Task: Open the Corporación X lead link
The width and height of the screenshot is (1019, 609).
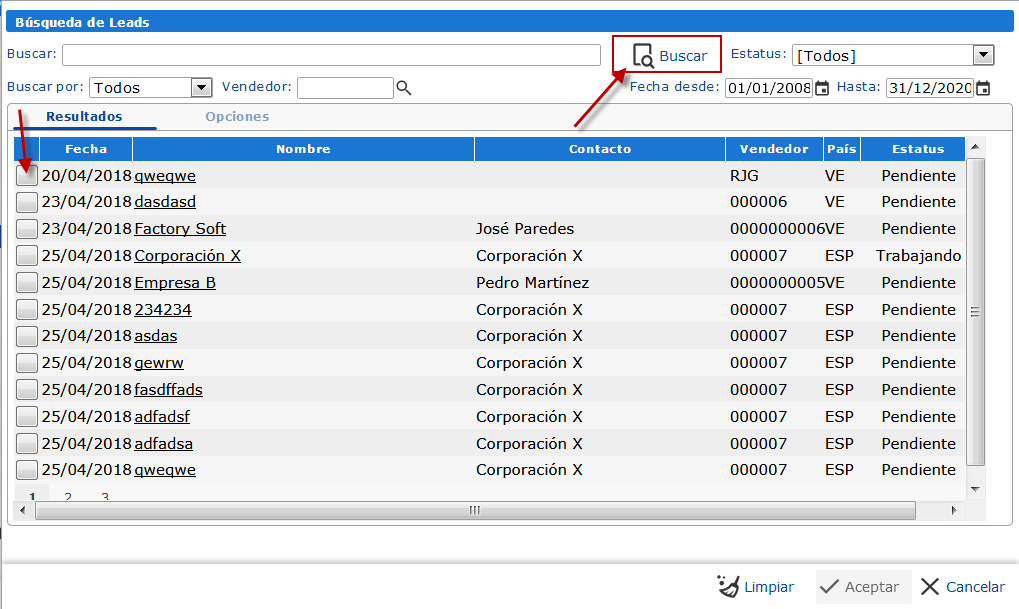Action: [187, 256]
